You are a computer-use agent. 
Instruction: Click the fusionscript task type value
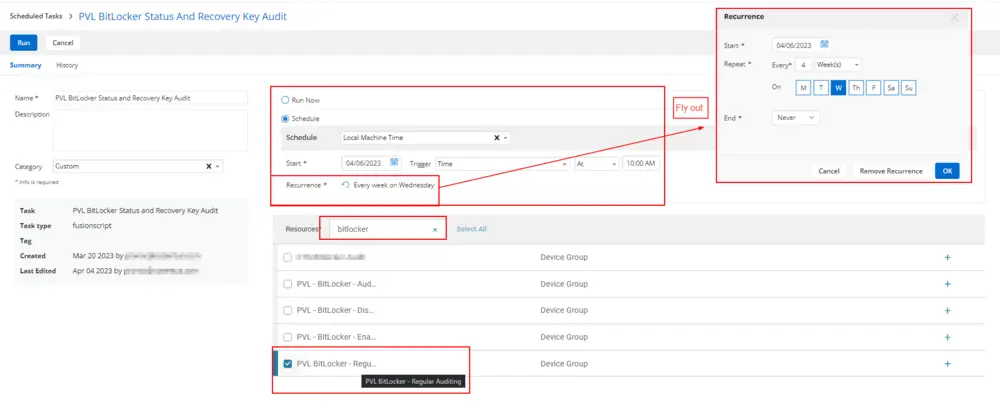[90, 226]
